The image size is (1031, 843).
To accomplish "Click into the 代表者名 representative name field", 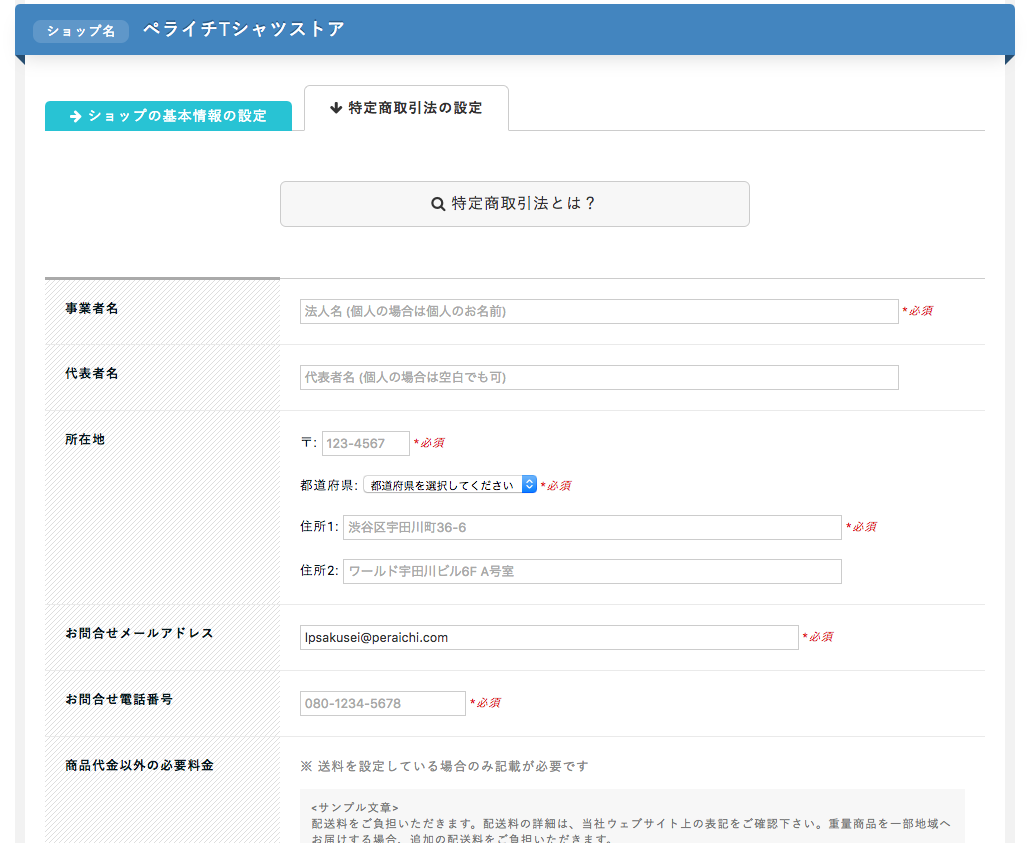I will click(x=597, y=377).
